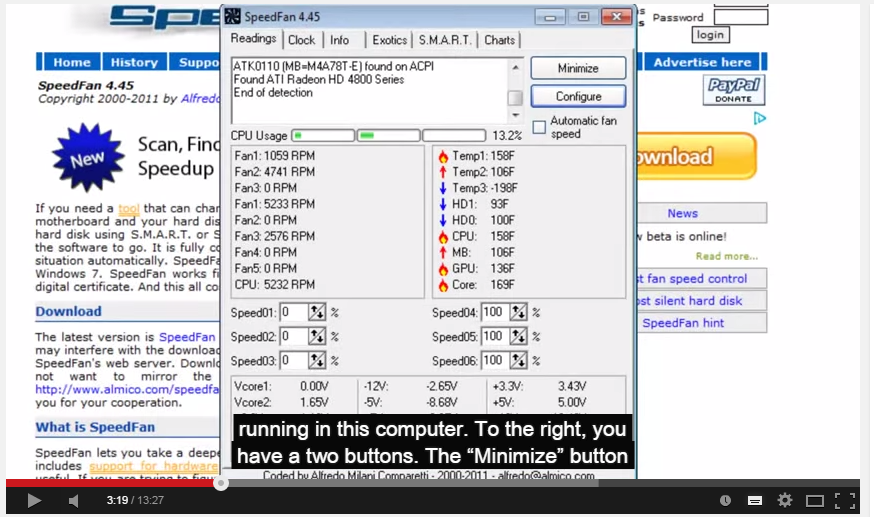
Task: Click the "Vcore2: 1.65V" voltage reading
Action: pyautogui.click(x=281, y=402)
